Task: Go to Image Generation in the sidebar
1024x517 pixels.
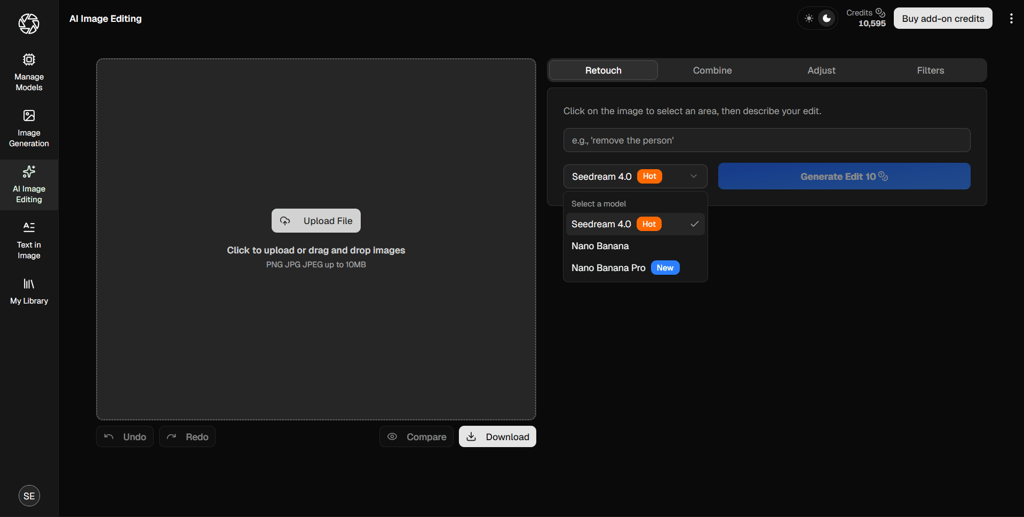Action: click(x=29, y=128)
